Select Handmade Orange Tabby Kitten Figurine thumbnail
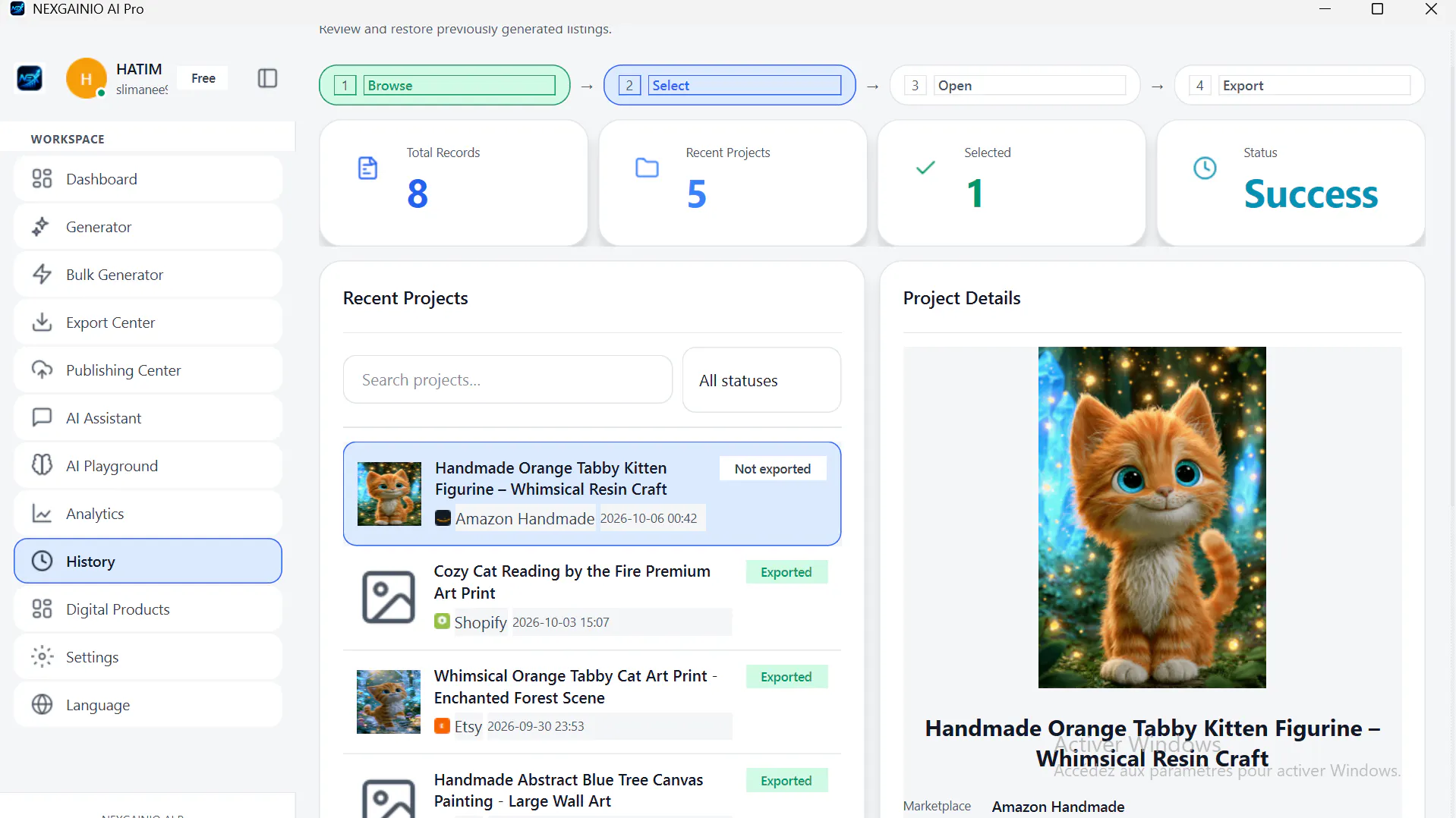Screen dimensions: 1456x818 (x=389, y=494)
